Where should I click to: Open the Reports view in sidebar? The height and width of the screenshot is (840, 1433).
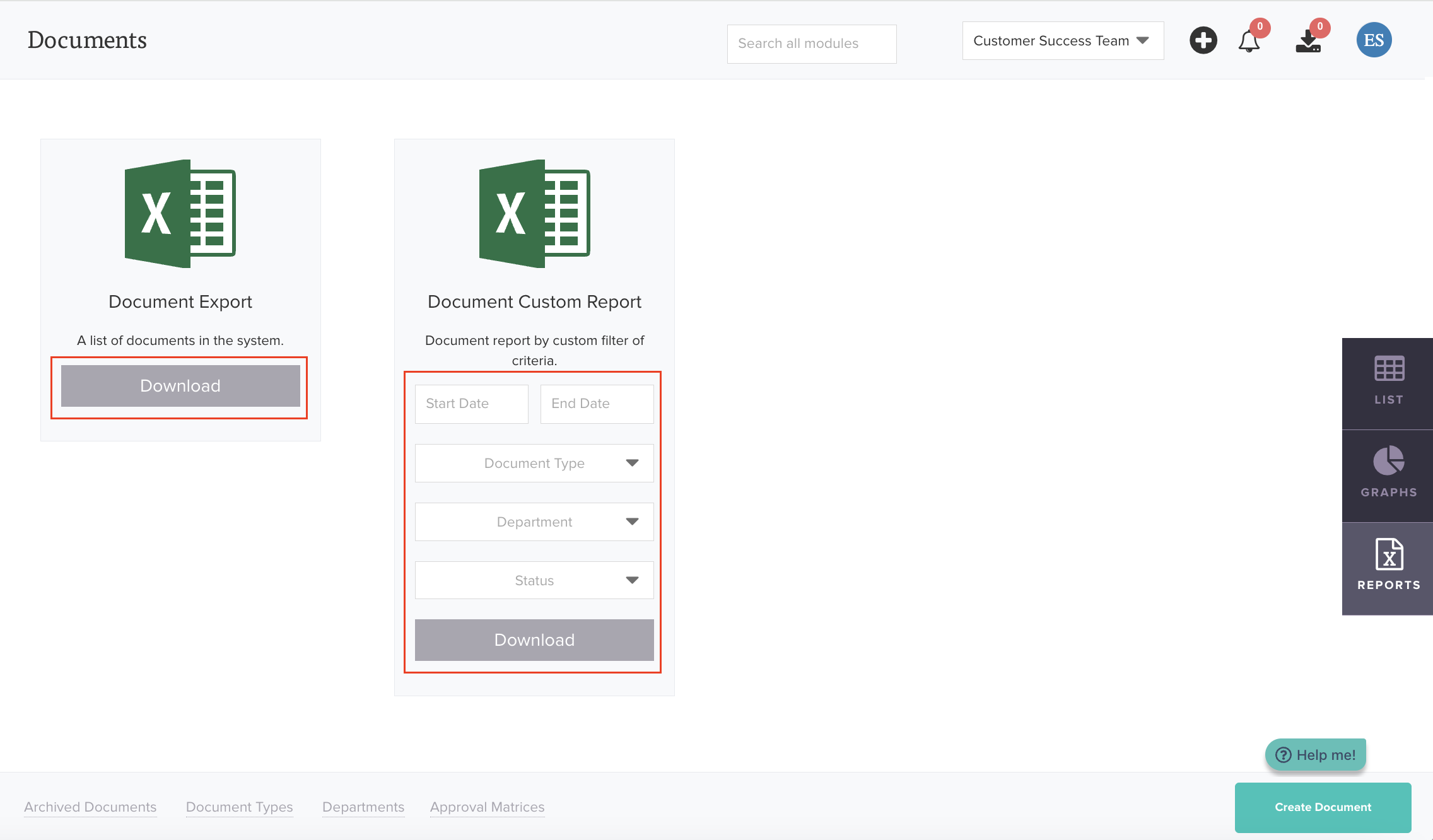point(1388,567)
